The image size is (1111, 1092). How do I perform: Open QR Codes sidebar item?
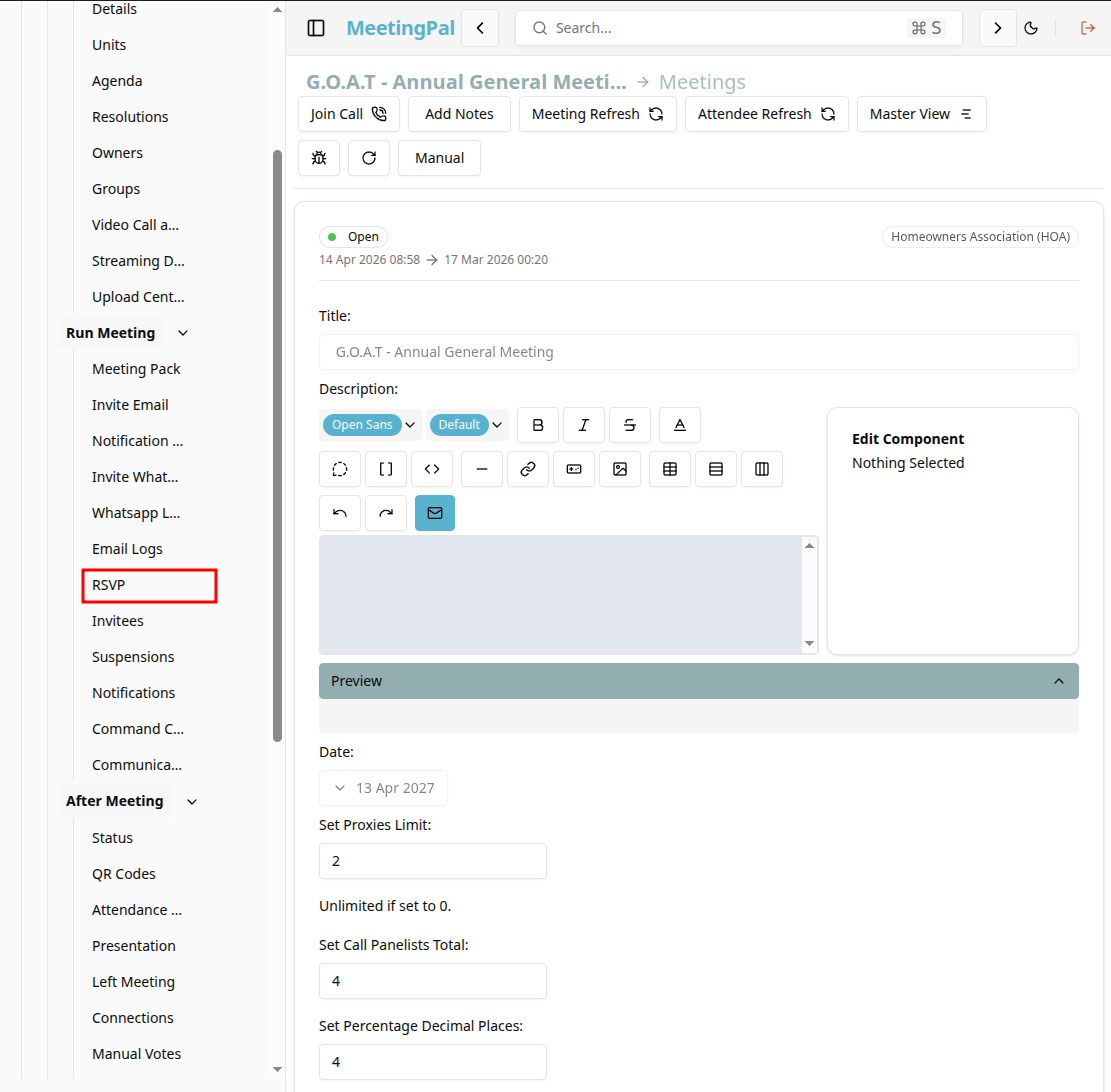pos(124,874)
